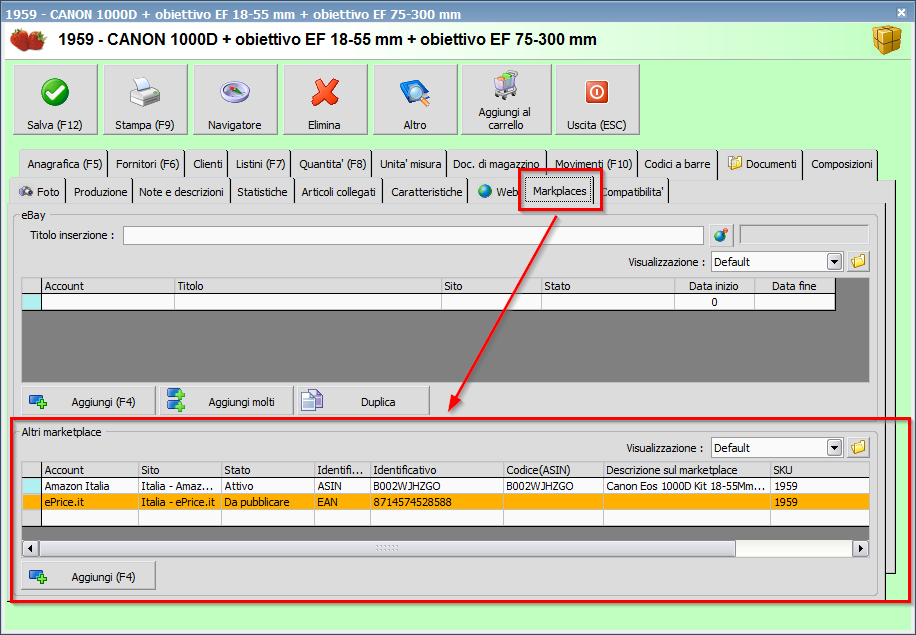Select the ePrice.it account row
Image resolution: width=916 pixels, height=635 pixels.
click(445, 502)
